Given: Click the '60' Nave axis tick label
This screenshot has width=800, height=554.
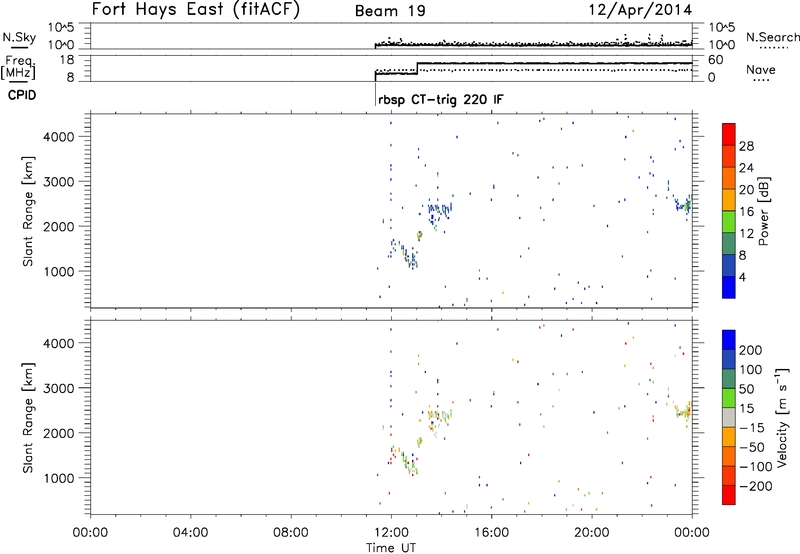Looking at the screenshot, I should (x=716, y=60).
